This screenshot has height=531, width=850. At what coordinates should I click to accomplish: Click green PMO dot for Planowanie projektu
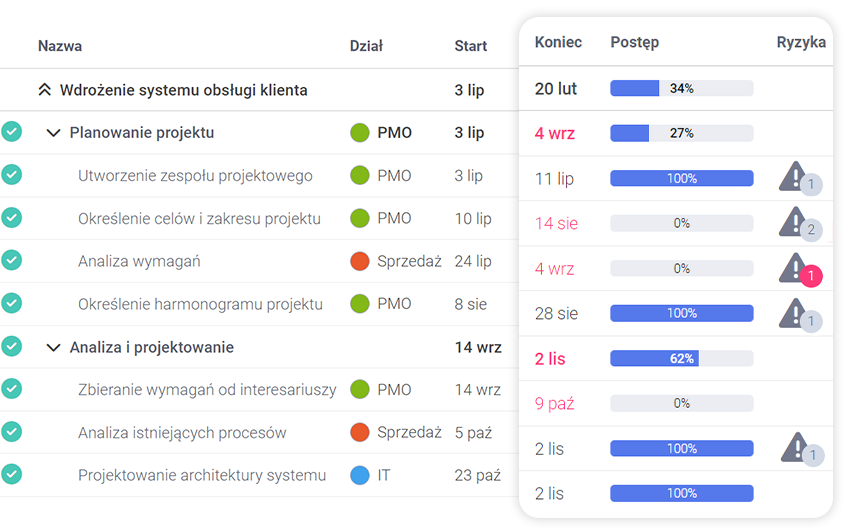[360, 133]
